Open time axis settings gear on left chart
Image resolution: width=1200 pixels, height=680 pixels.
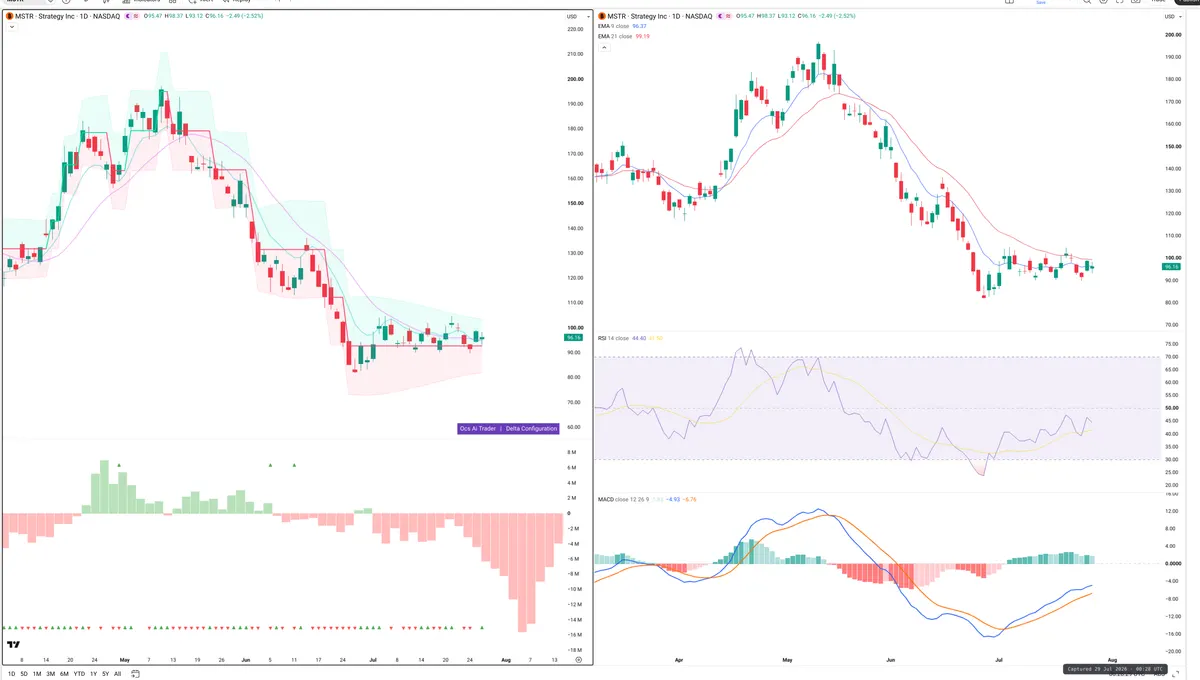[x=578, y=660]
